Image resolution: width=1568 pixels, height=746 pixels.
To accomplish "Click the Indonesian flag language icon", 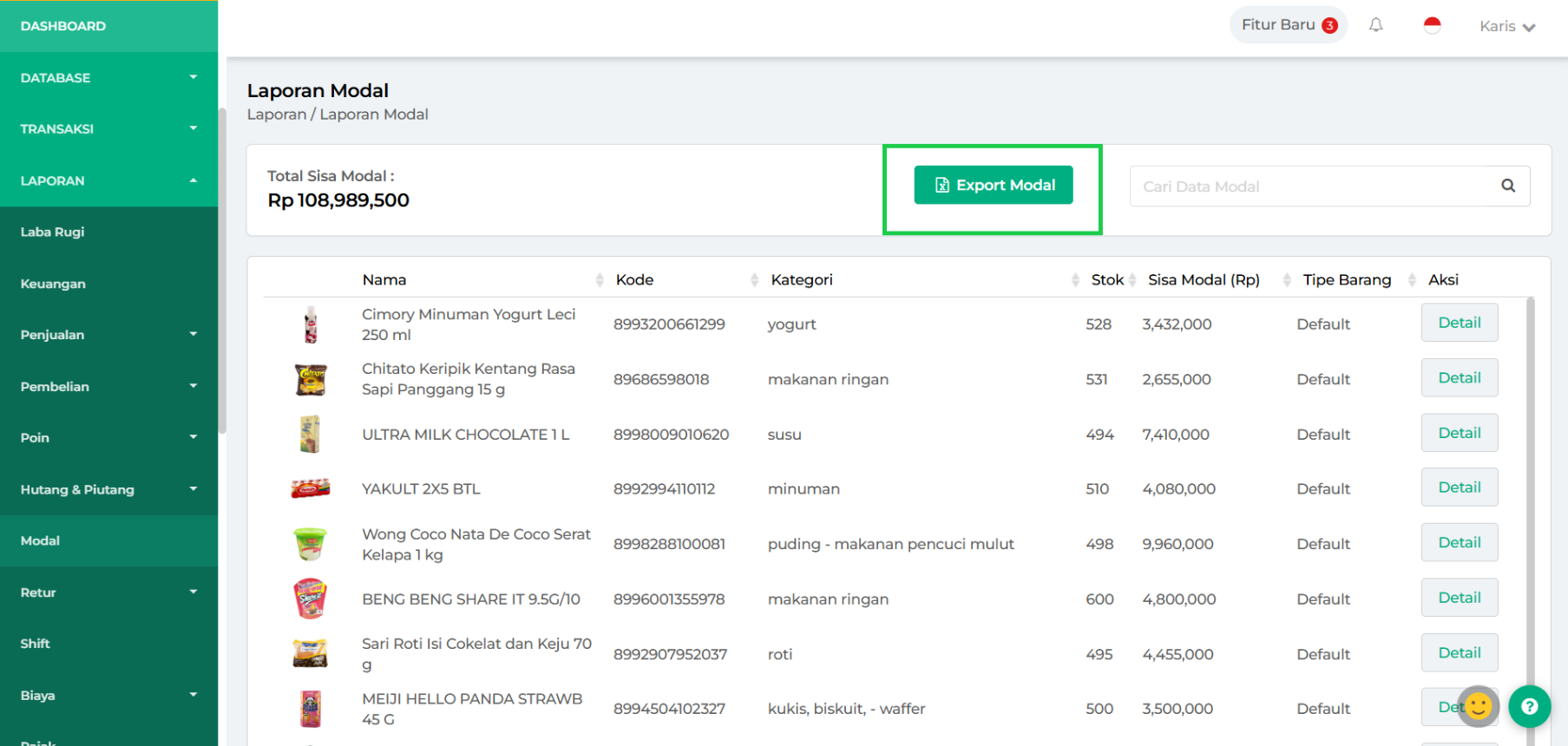I will pyautogui.click(x=1432, y=25).
